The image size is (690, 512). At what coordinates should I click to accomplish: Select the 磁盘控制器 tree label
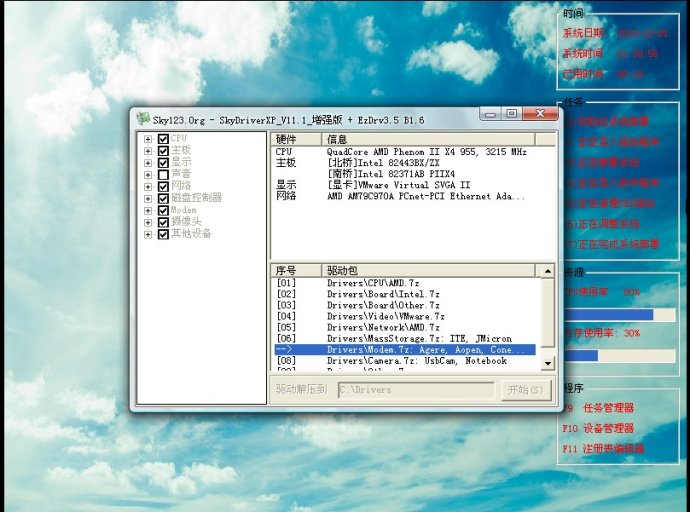196,198
